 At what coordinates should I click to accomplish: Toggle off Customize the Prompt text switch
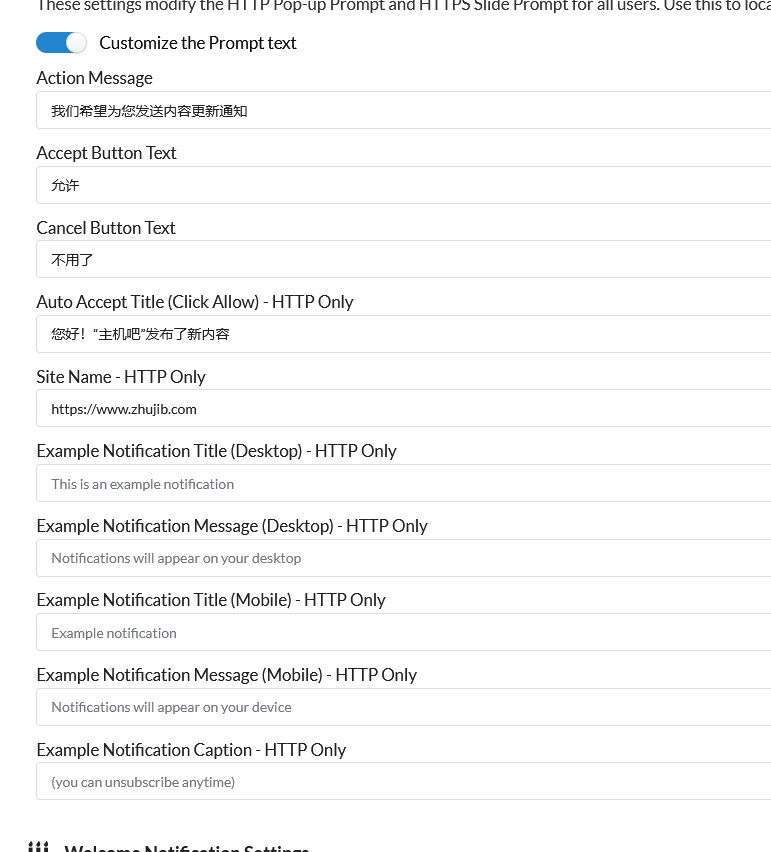[x=61, y=43]
